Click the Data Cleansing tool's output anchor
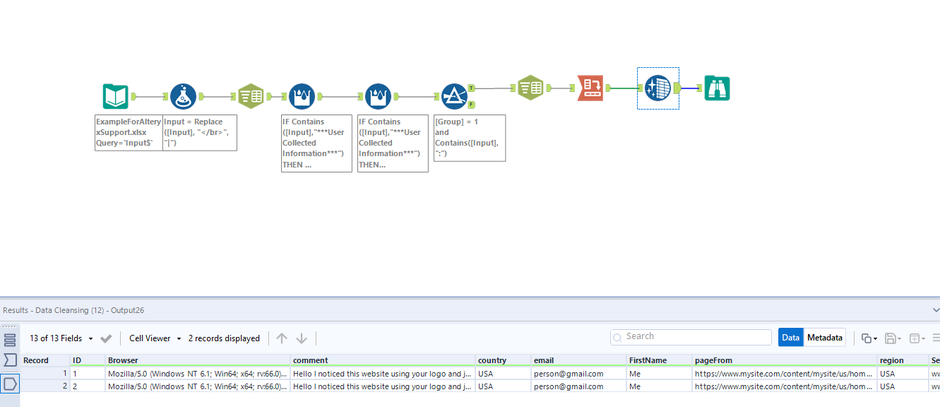The image size is (940, 407). click(677, 88)
